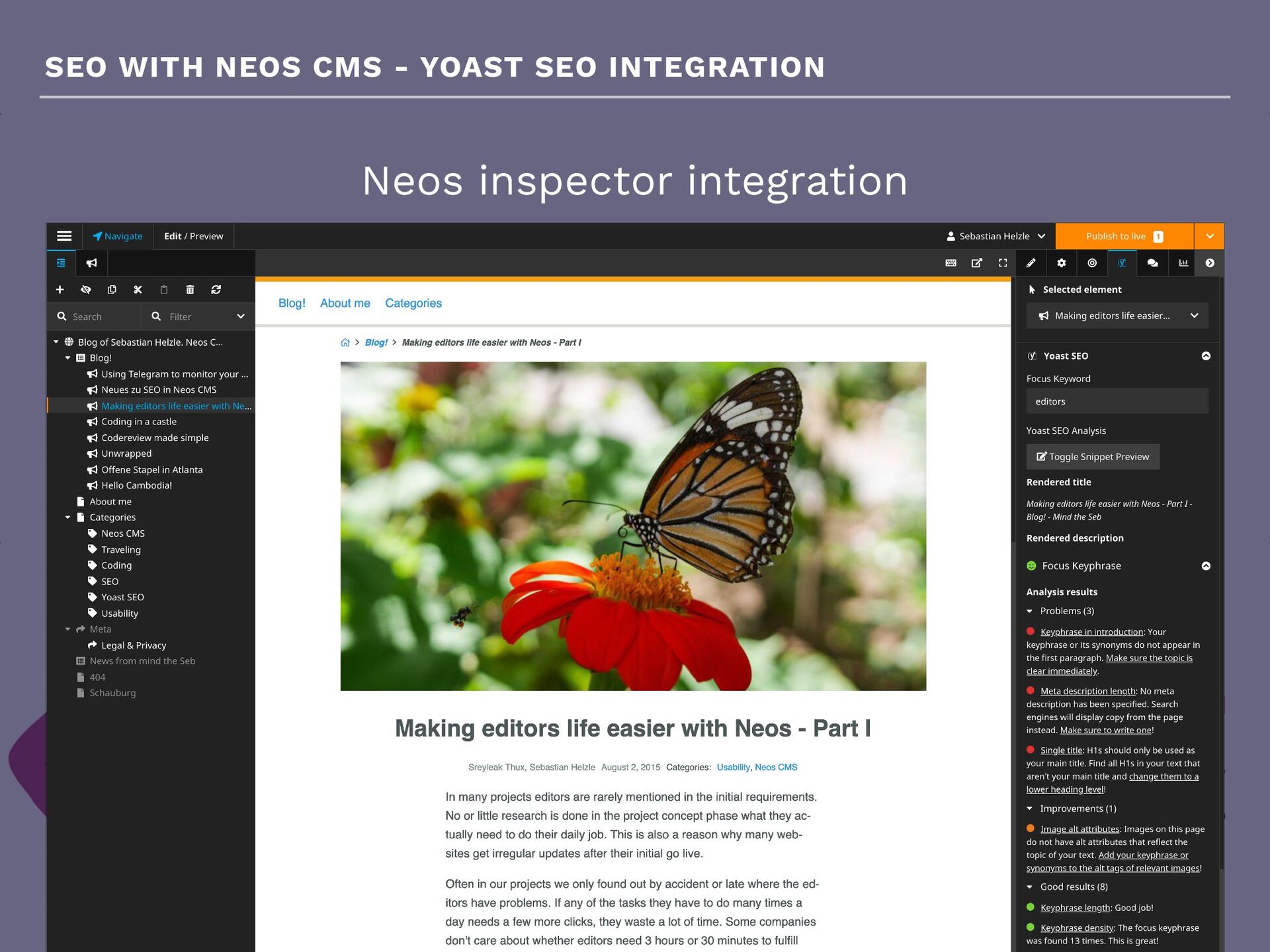Click 'Categories' in site navigation
1270x952 pixels.
413,303
